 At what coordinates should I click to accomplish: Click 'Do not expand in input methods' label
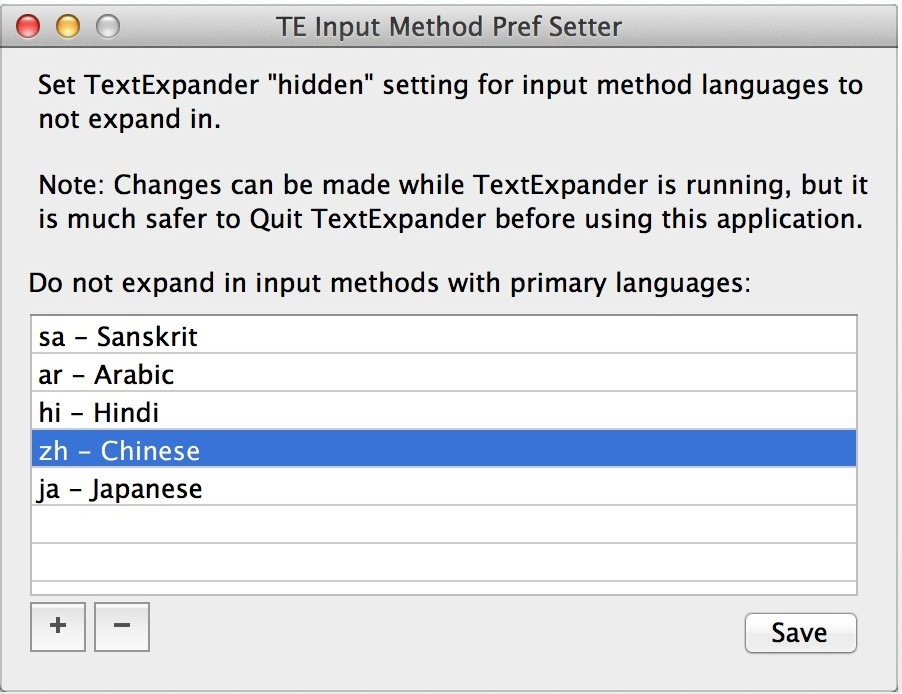(x=390, y=283)
